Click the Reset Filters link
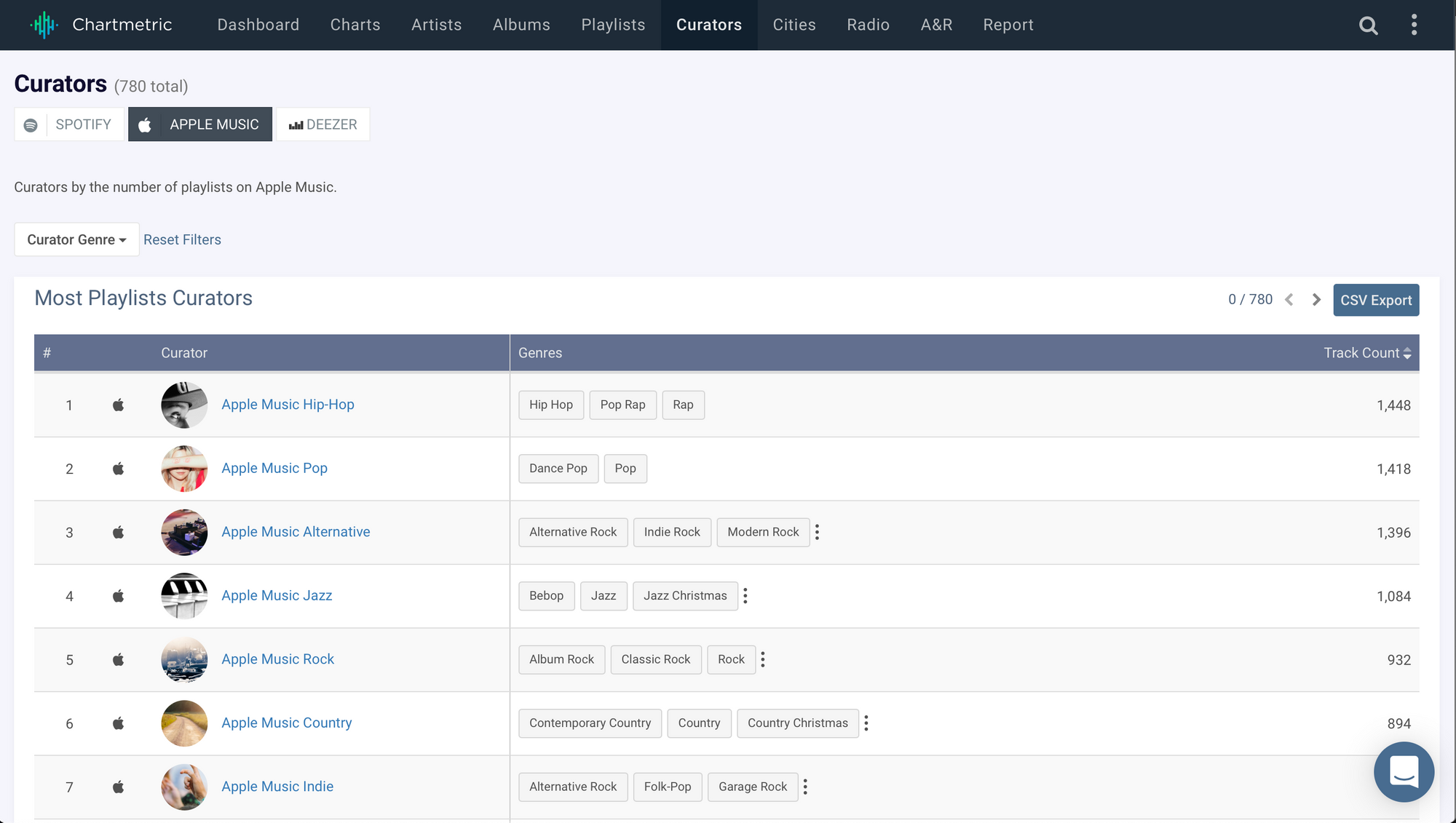The height and width of the screenshot is (823, 1456). (182, 239)
